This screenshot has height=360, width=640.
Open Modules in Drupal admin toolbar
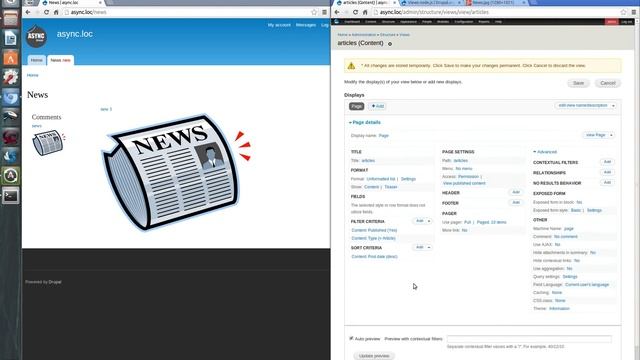coord(443,22)
